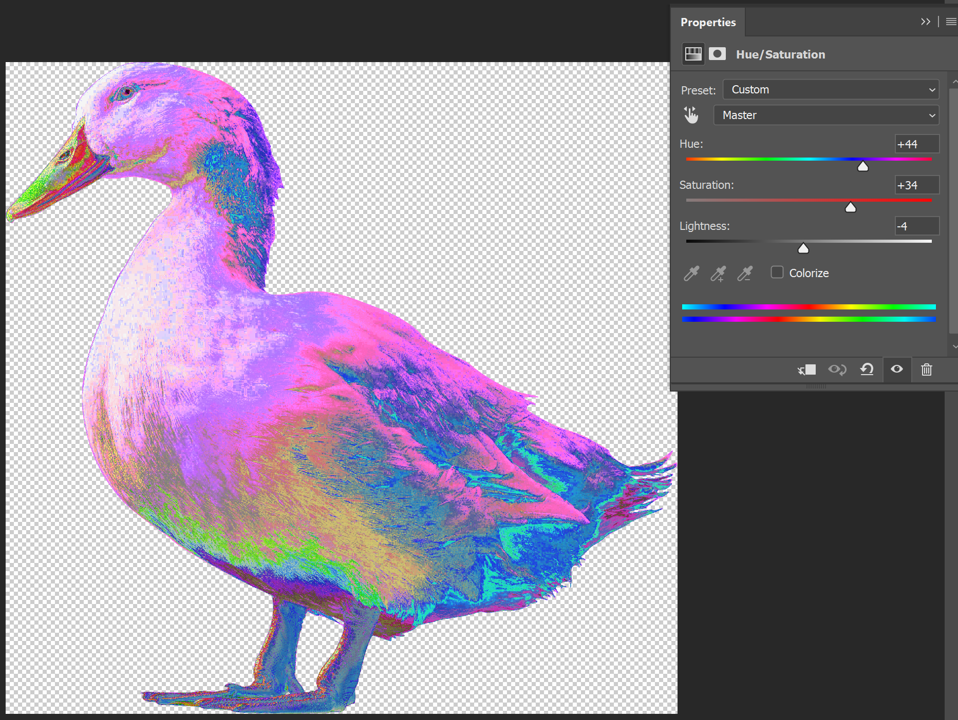Collapse the Properties panel with double arrows
The image size is (958, 720).
(x=926, y=21)
